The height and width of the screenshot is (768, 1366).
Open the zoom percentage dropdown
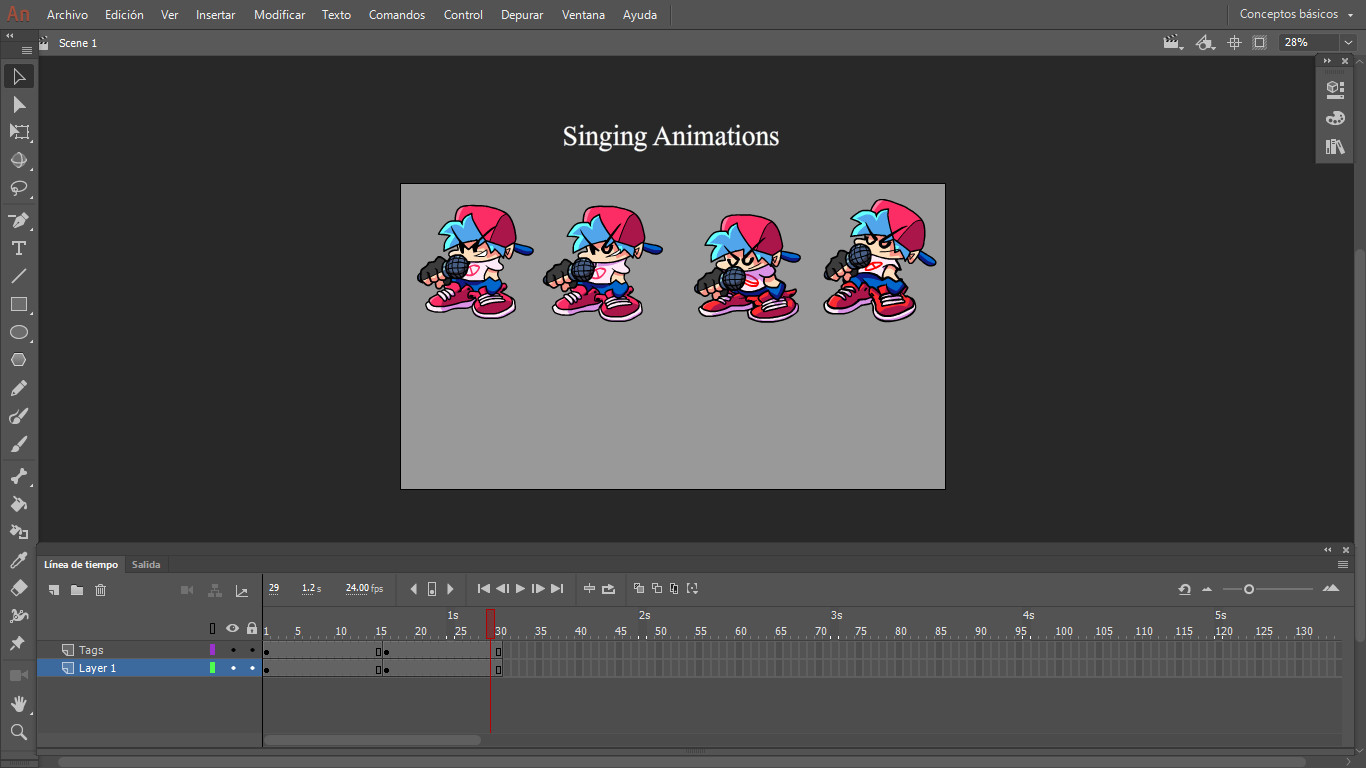click(1347, 42)
